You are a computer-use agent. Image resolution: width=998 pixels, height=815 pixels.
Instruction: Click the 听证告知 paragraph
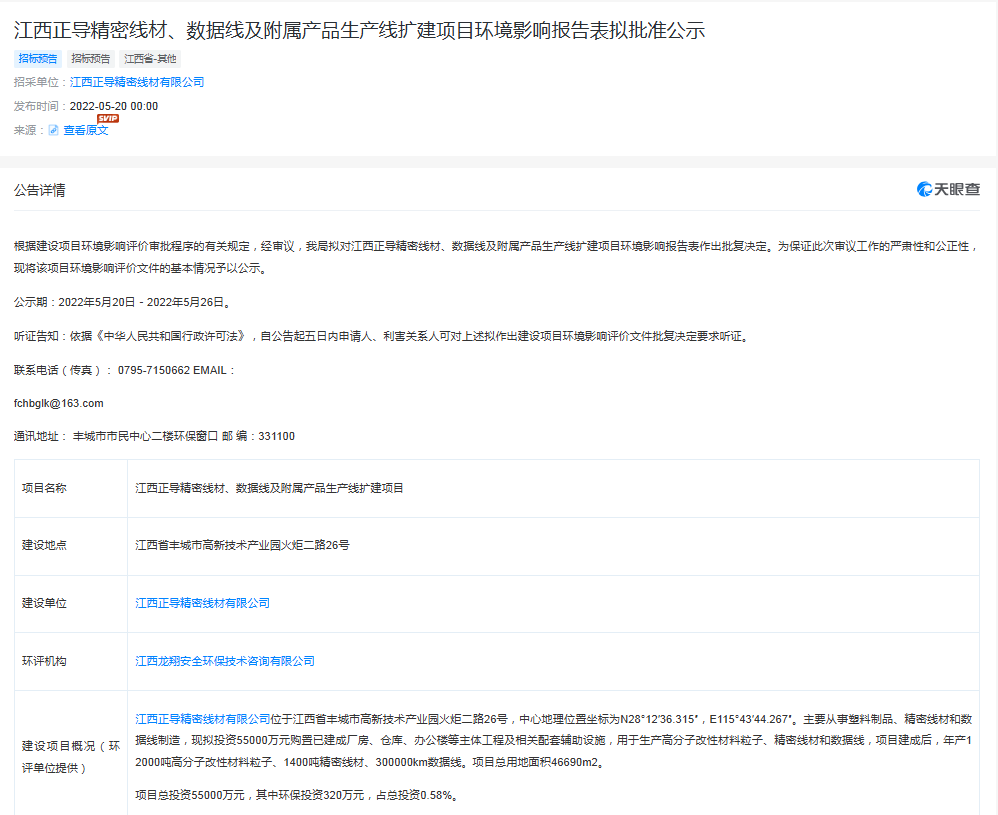(382, 336)
